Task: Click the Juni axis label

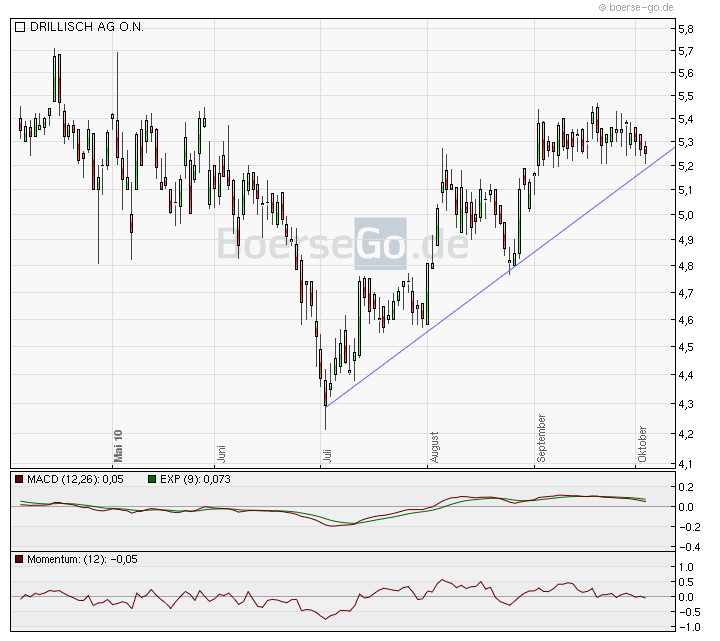Action: pyautogui.click(x=221, y=453)
